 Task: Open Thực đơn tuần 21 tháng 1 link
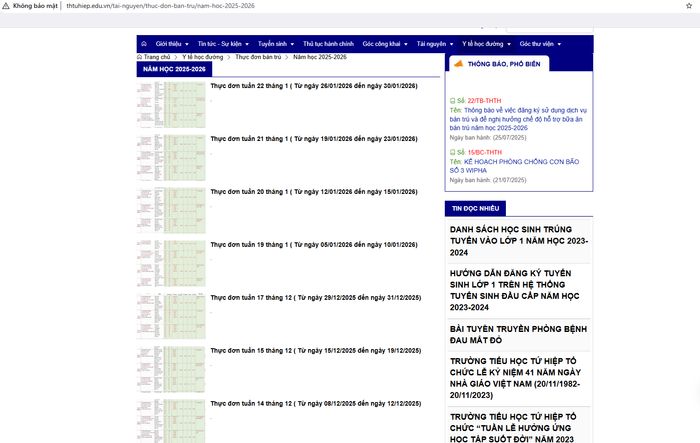coord(314,139)
